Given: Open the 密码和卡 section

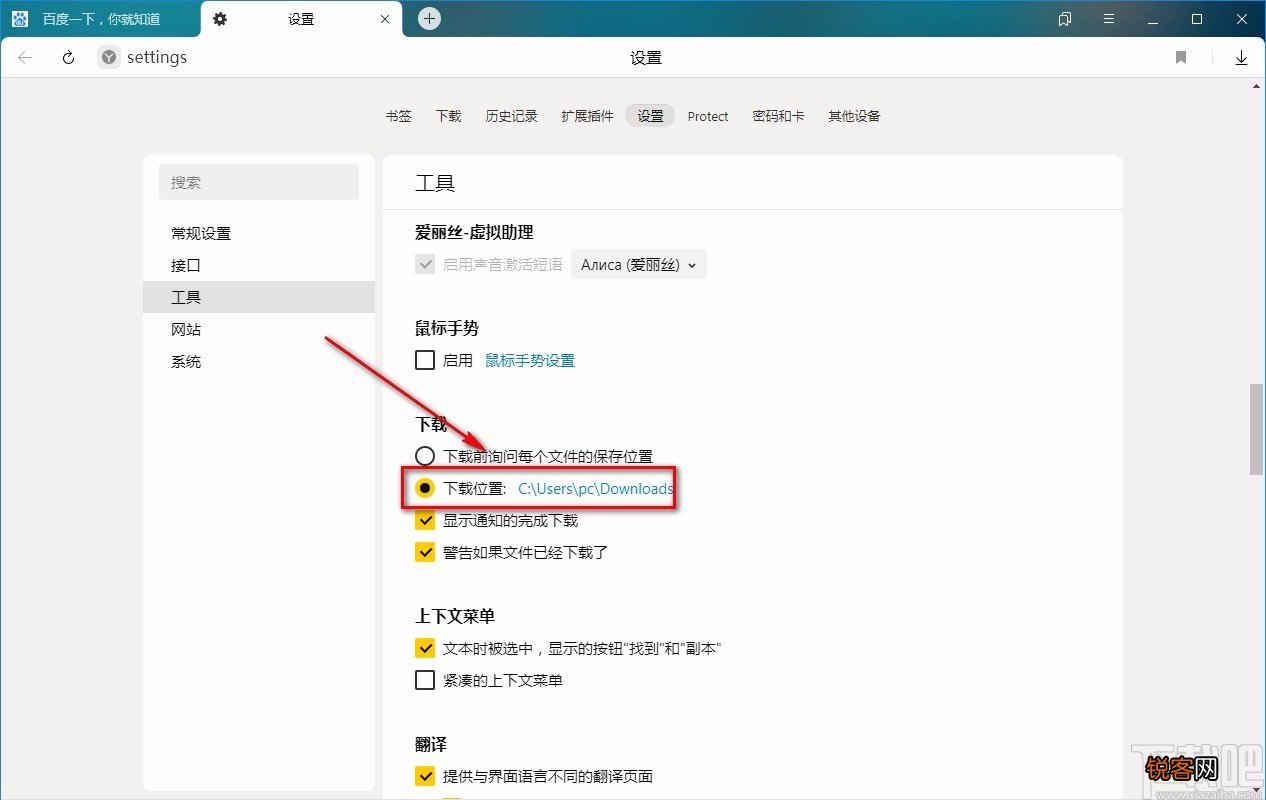Looking at the screenshot, I should point(779,116).
